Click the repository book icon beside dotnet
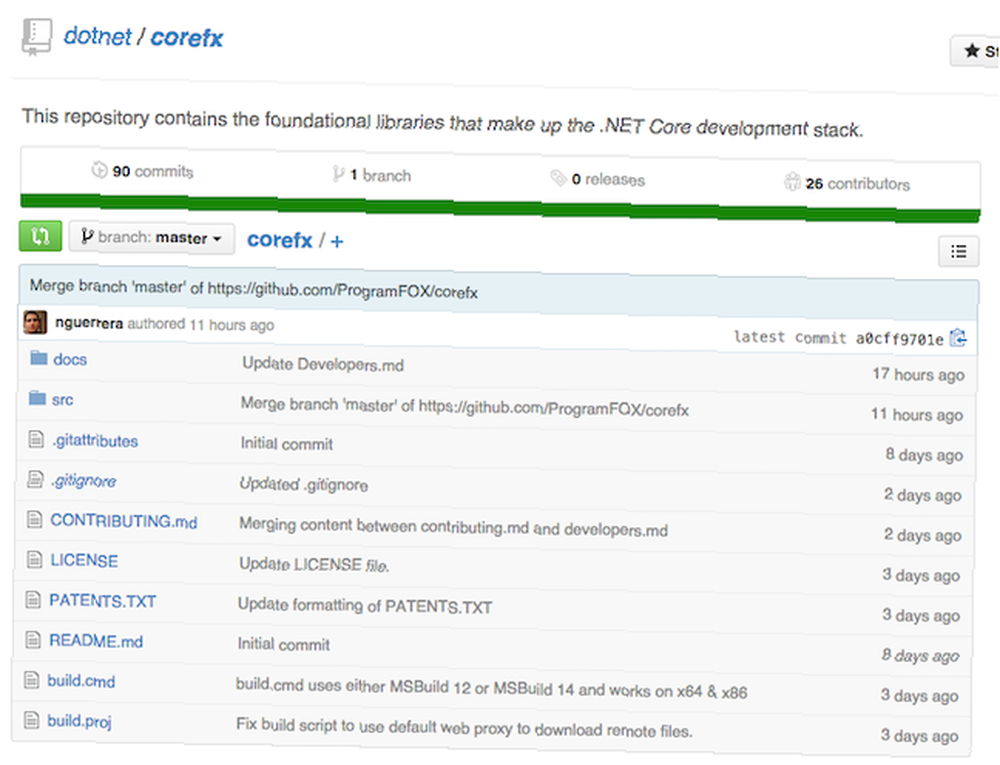The image size is (1000, 765). 36,38
